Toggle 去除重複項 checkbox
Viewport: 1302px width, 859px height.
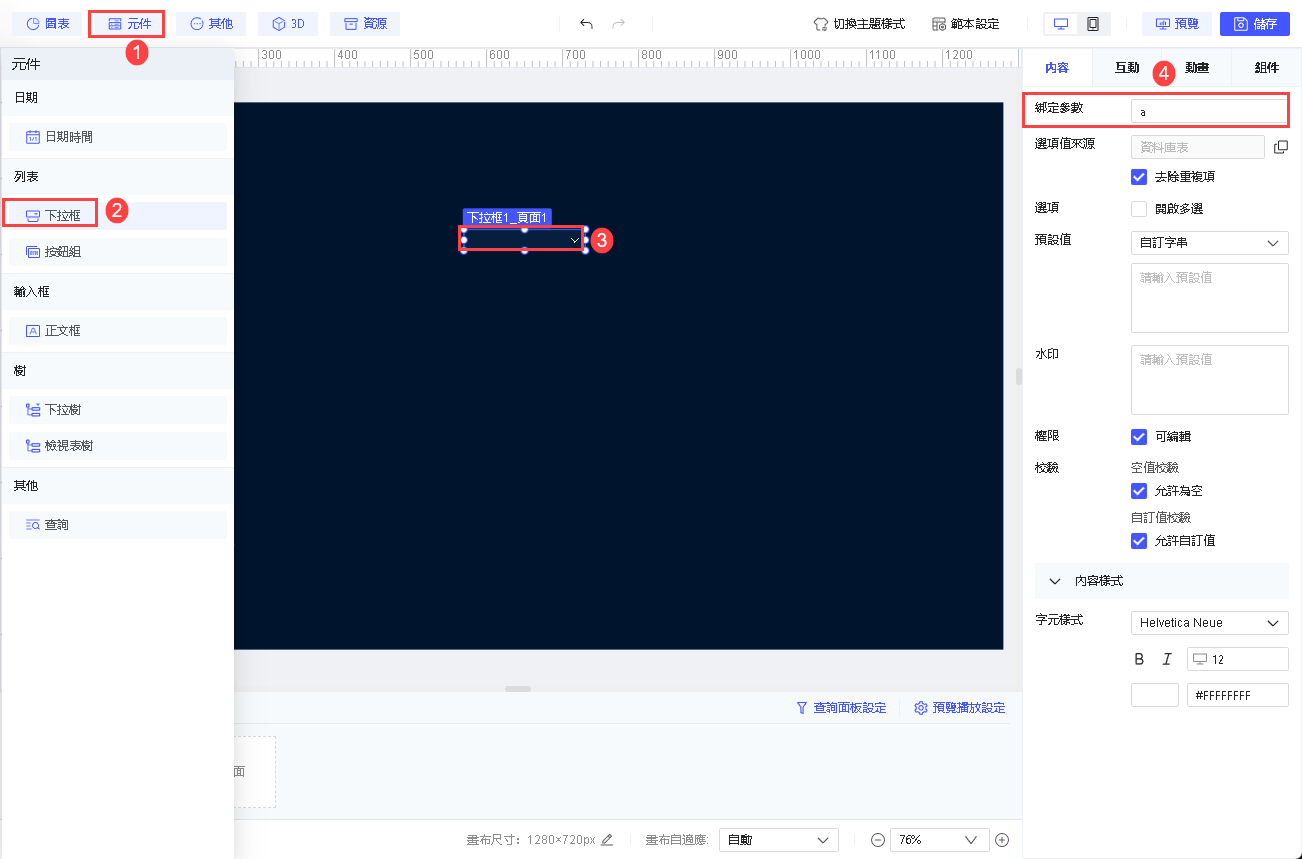pyautogui.click(x=1138, y=177)
